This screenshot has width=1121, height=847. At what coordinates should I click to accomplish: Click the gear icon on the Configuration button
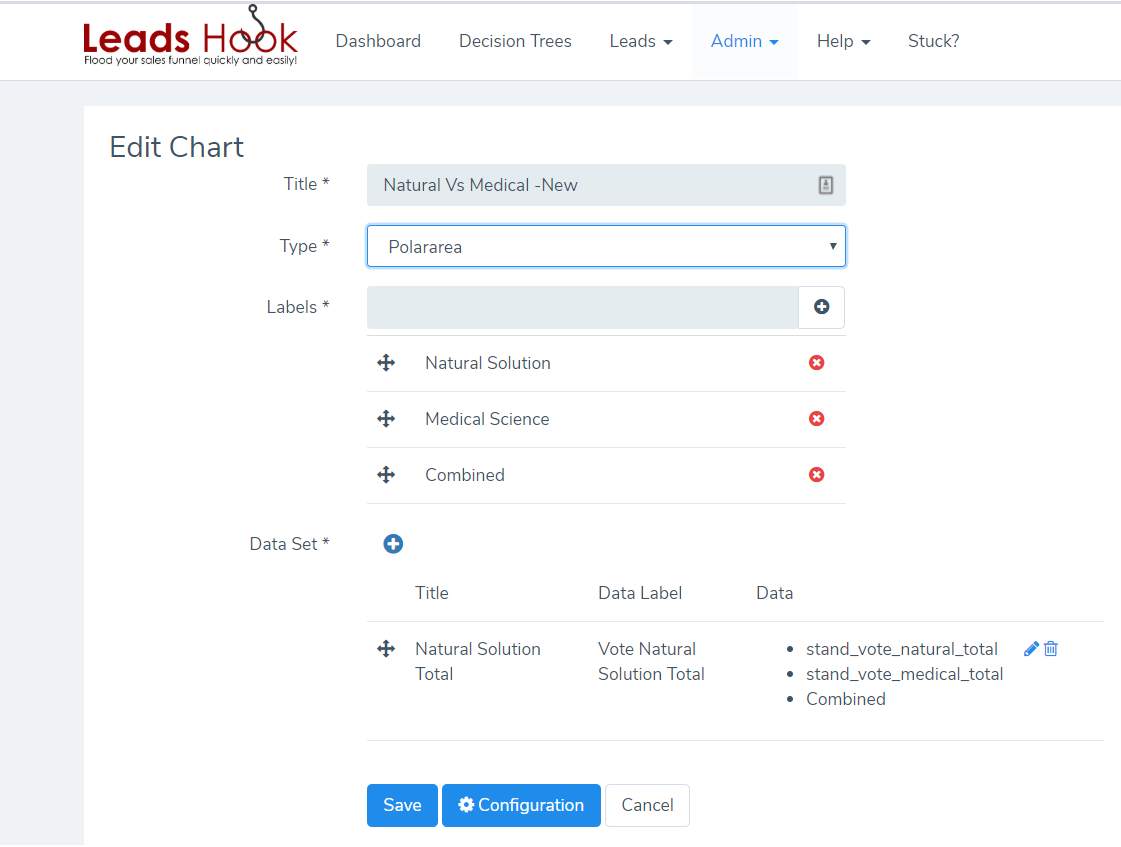(464, 805)
